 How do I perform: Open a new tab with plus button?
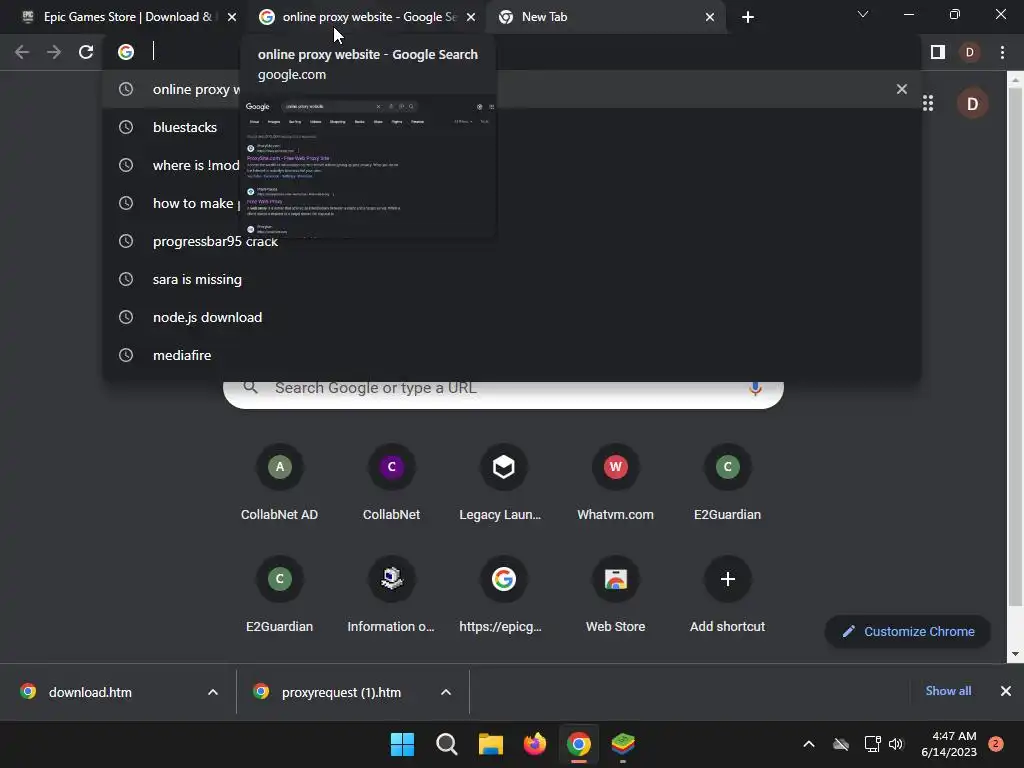click(748, 17)
